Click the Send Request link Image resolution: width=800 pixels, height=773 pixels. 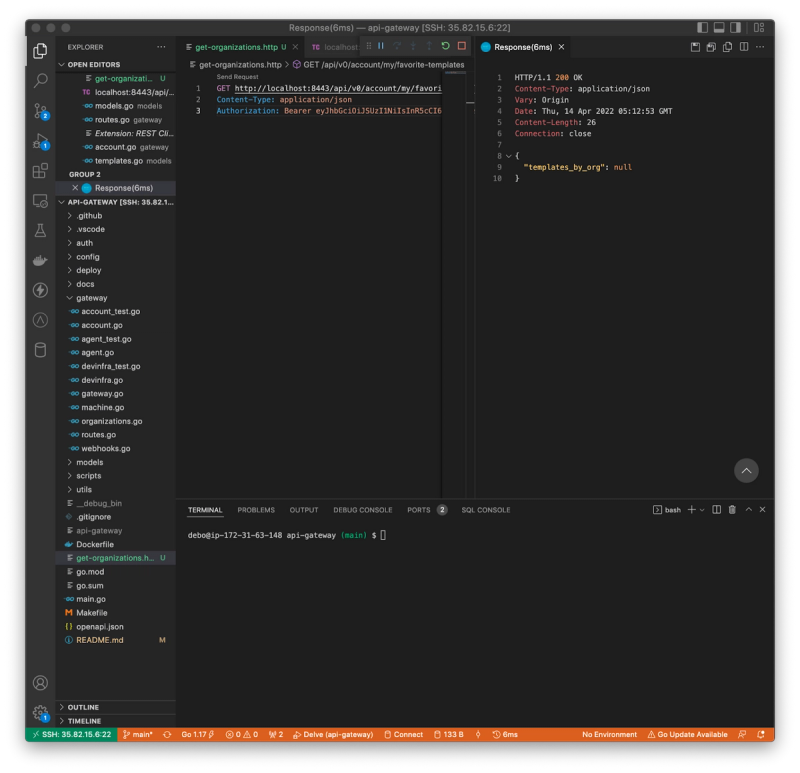237,77
